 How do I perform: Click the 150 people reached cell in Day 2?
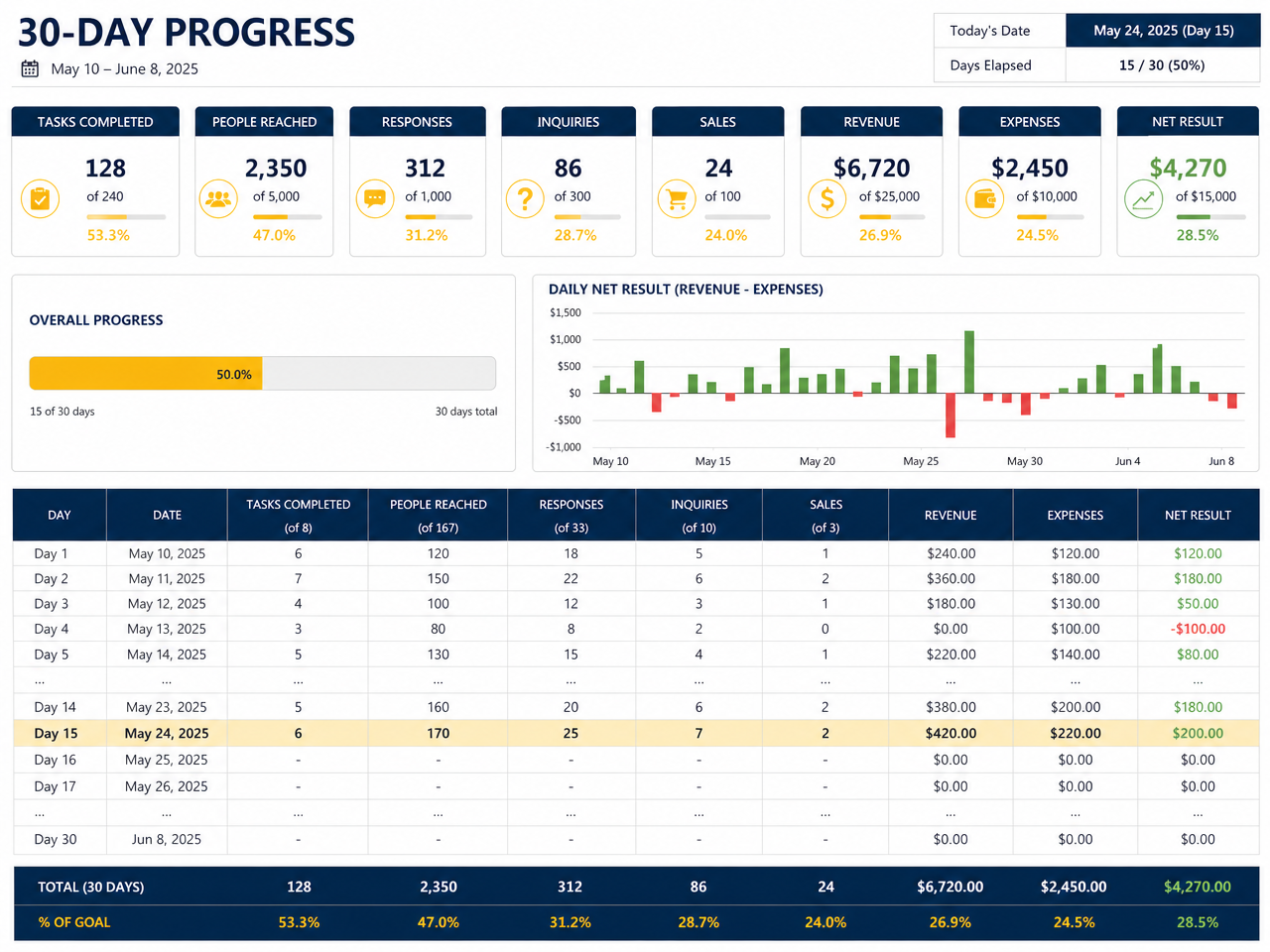point(438,578)
